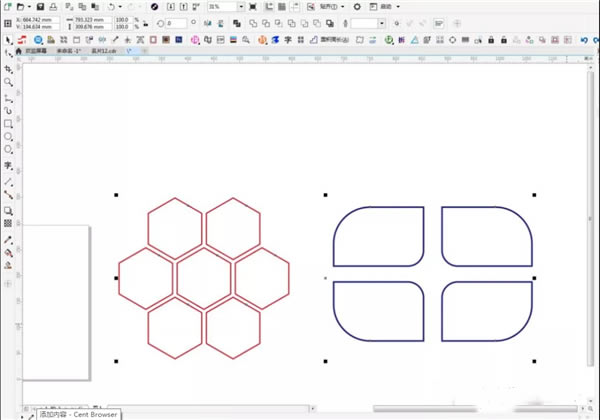600x420 pixels.
Task: Click the full-screen preview icon
Action: click(x=253, y=7)
